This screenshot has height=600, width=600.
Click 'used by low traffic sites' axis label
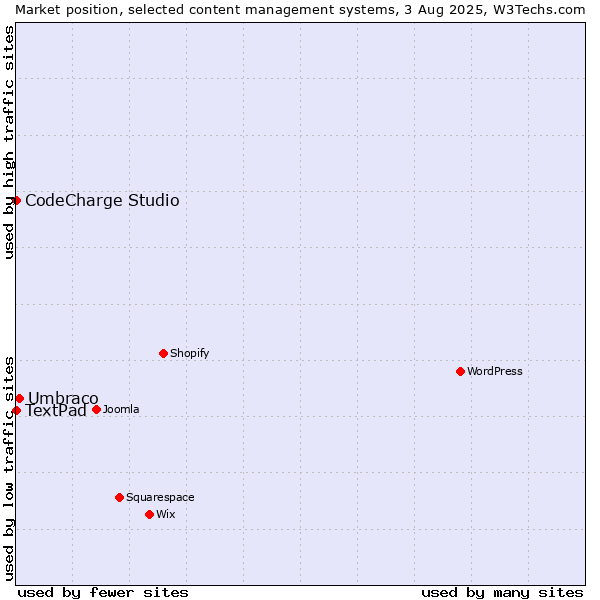coord(8,469)
